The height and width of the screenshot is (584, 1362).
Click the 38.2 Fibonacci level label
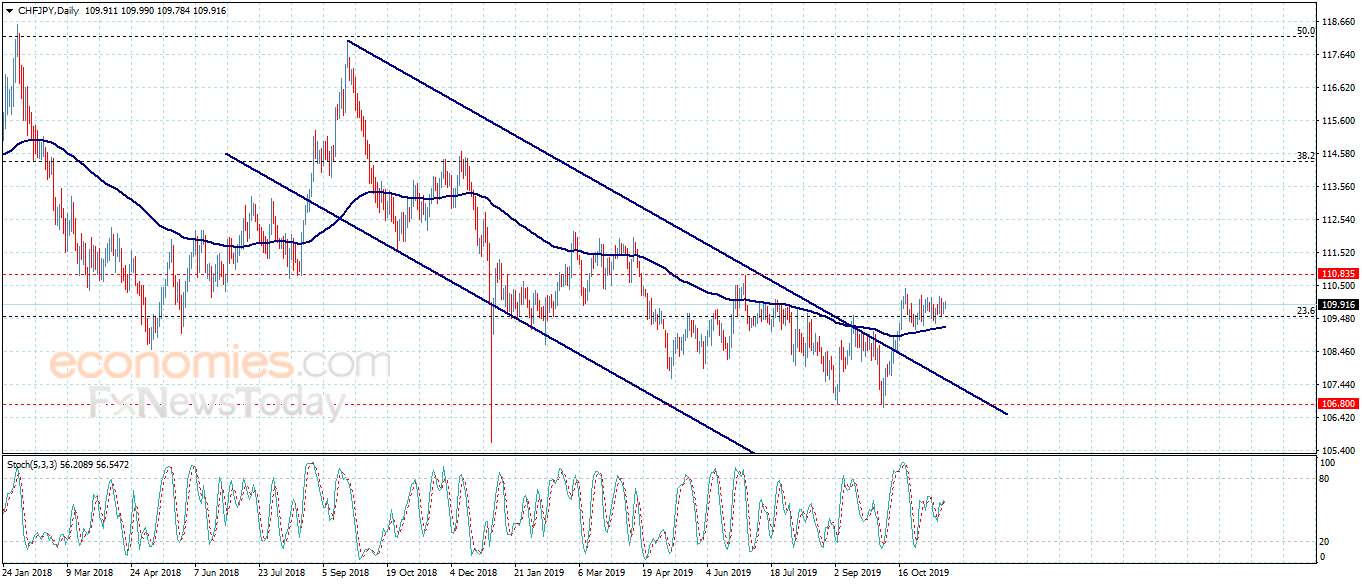[1305, 156]
